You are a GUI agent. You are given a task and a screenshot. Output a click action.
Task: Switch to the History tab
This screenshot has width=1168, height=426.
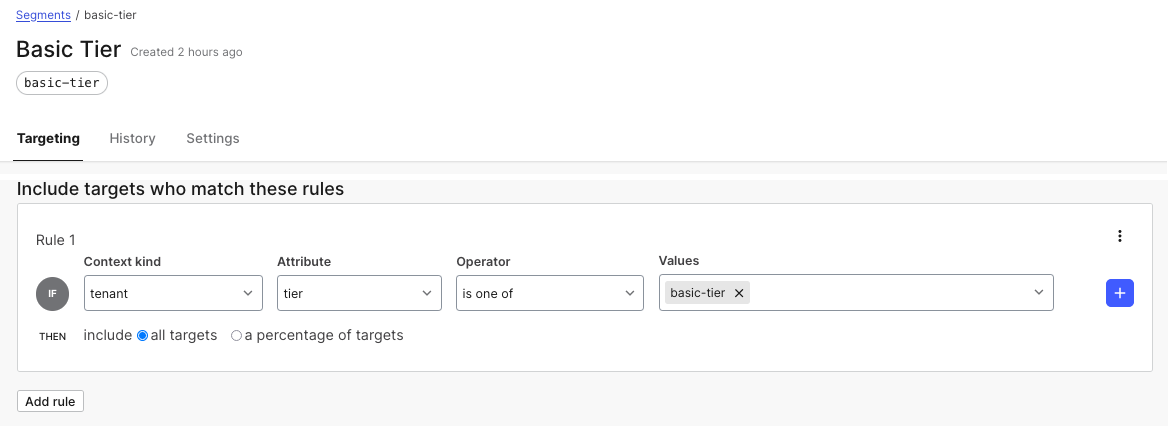(133, 139)
